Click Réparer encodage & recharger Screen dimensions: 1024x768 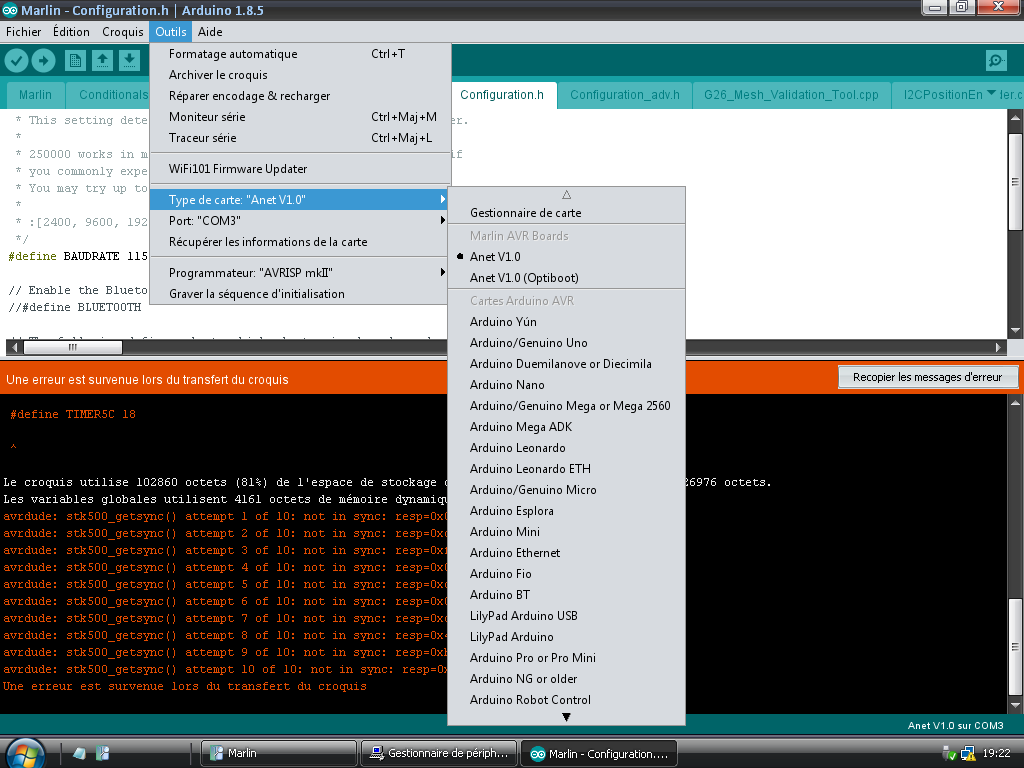(x=300, y=96)
